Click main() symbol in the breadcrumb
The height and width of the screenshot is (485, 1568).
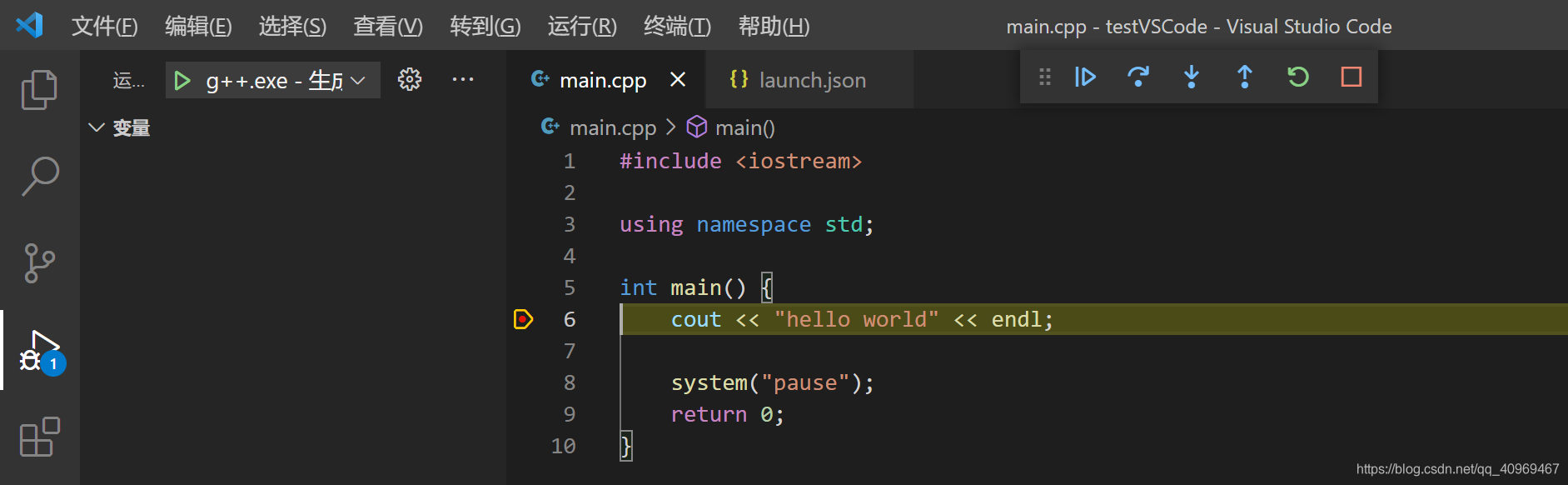[745, 127]
